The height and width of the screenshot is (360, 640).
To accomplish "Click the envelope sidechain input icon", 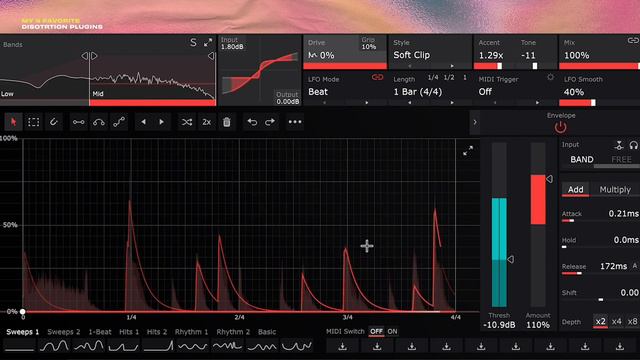I will pos(619,145).
